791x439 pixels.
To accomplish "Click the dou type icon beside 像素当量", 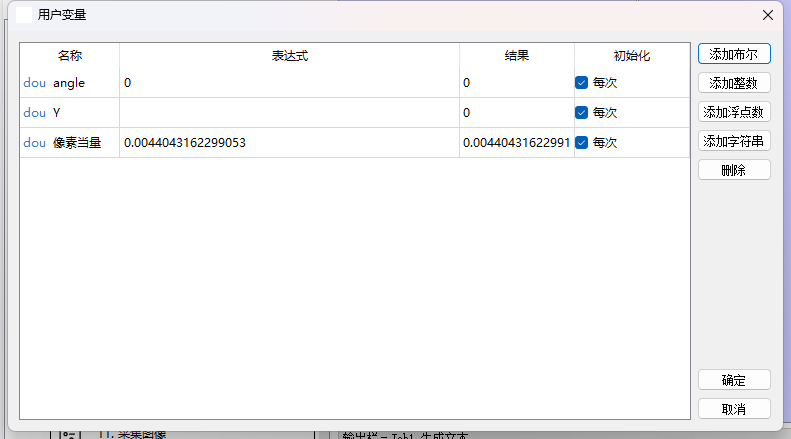I will click(34, 143).
